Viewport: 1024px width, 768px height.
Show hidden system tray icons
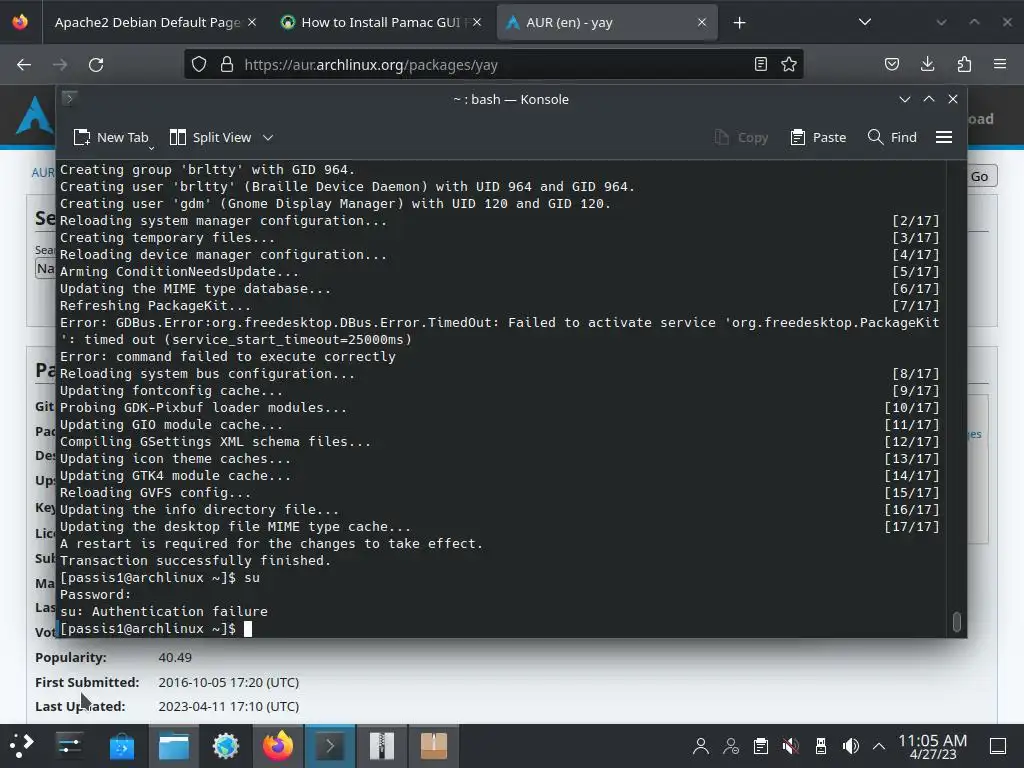point(879,746)
